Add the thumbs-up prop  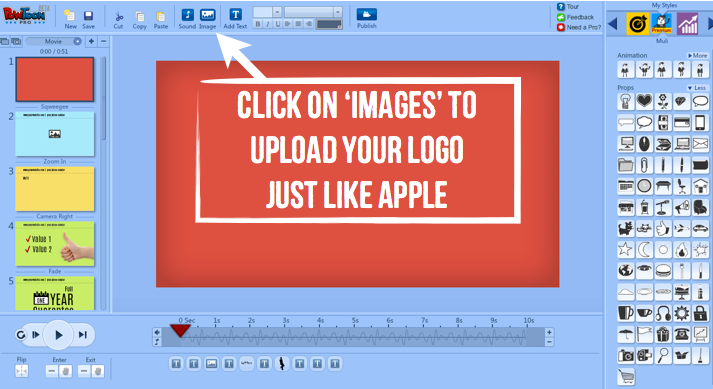[x=663, y=228]
